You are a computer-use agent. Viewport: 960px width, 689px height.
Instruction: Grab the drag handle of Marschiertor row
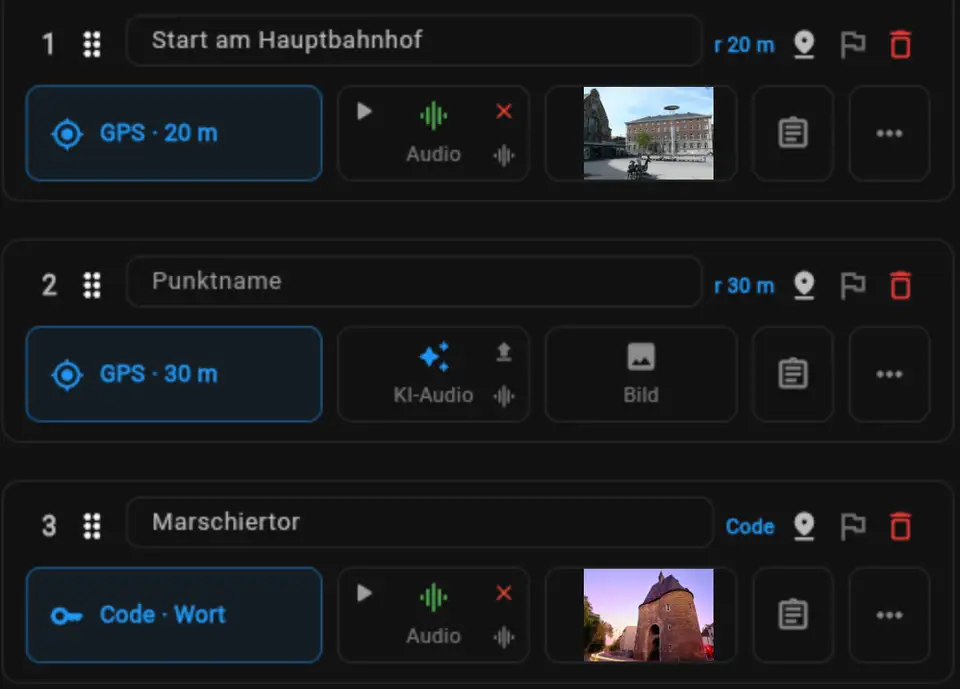coord(92,526)
